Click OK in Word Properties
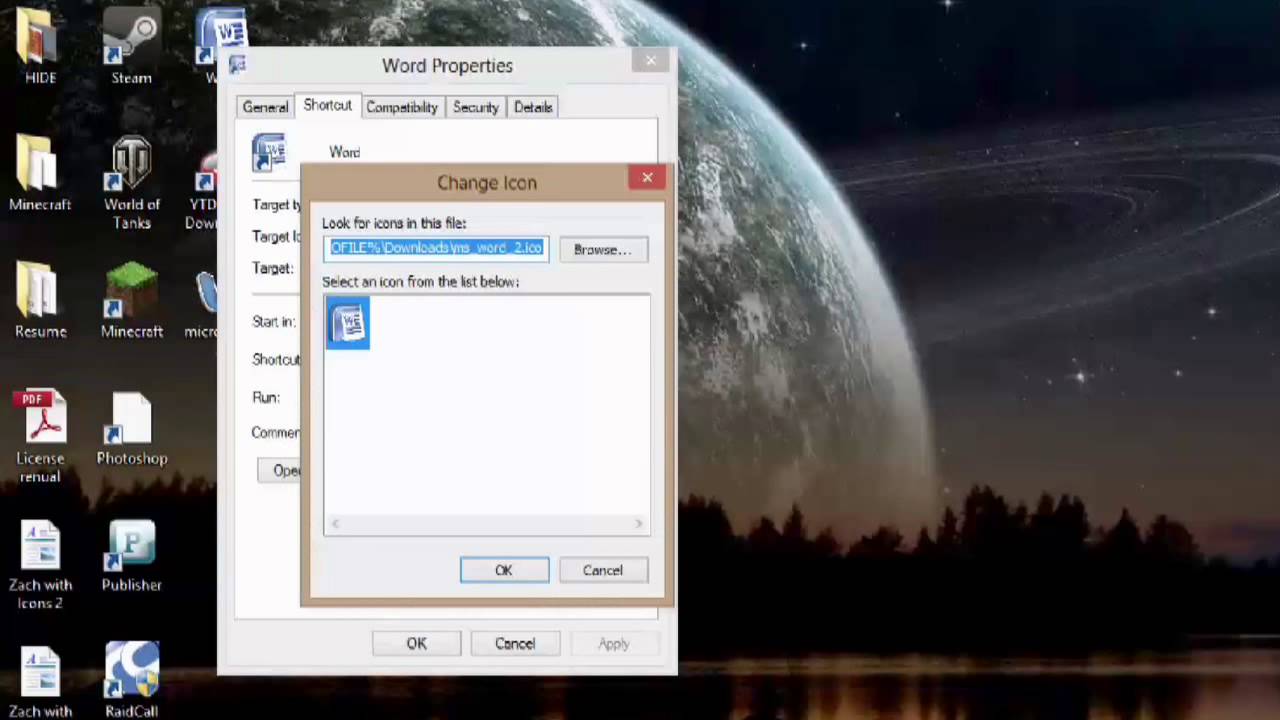Image resolution: width=1280 pixels, height=720 pixels. tap(416, 644)
